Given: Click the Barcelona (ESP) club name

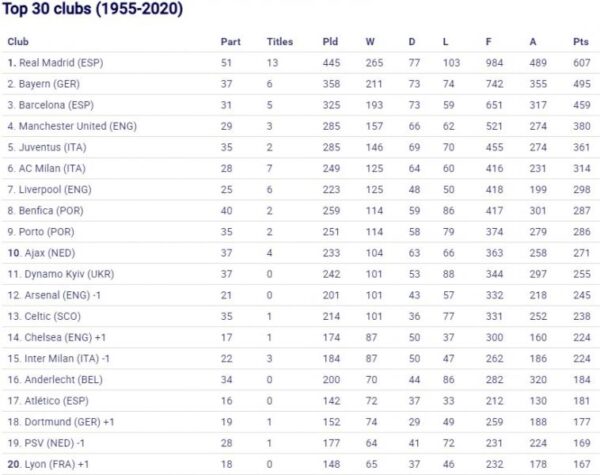Looking at the screenshot, I should [56, 105].
